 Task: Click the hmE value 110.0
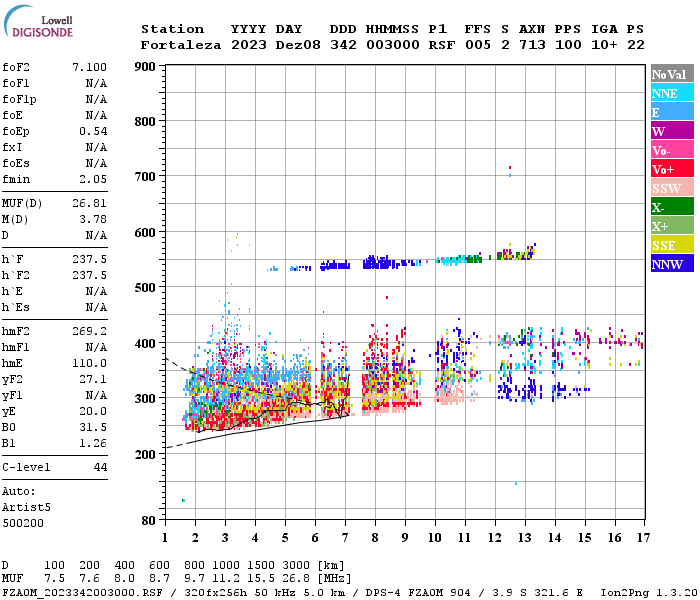coord(89,363)
